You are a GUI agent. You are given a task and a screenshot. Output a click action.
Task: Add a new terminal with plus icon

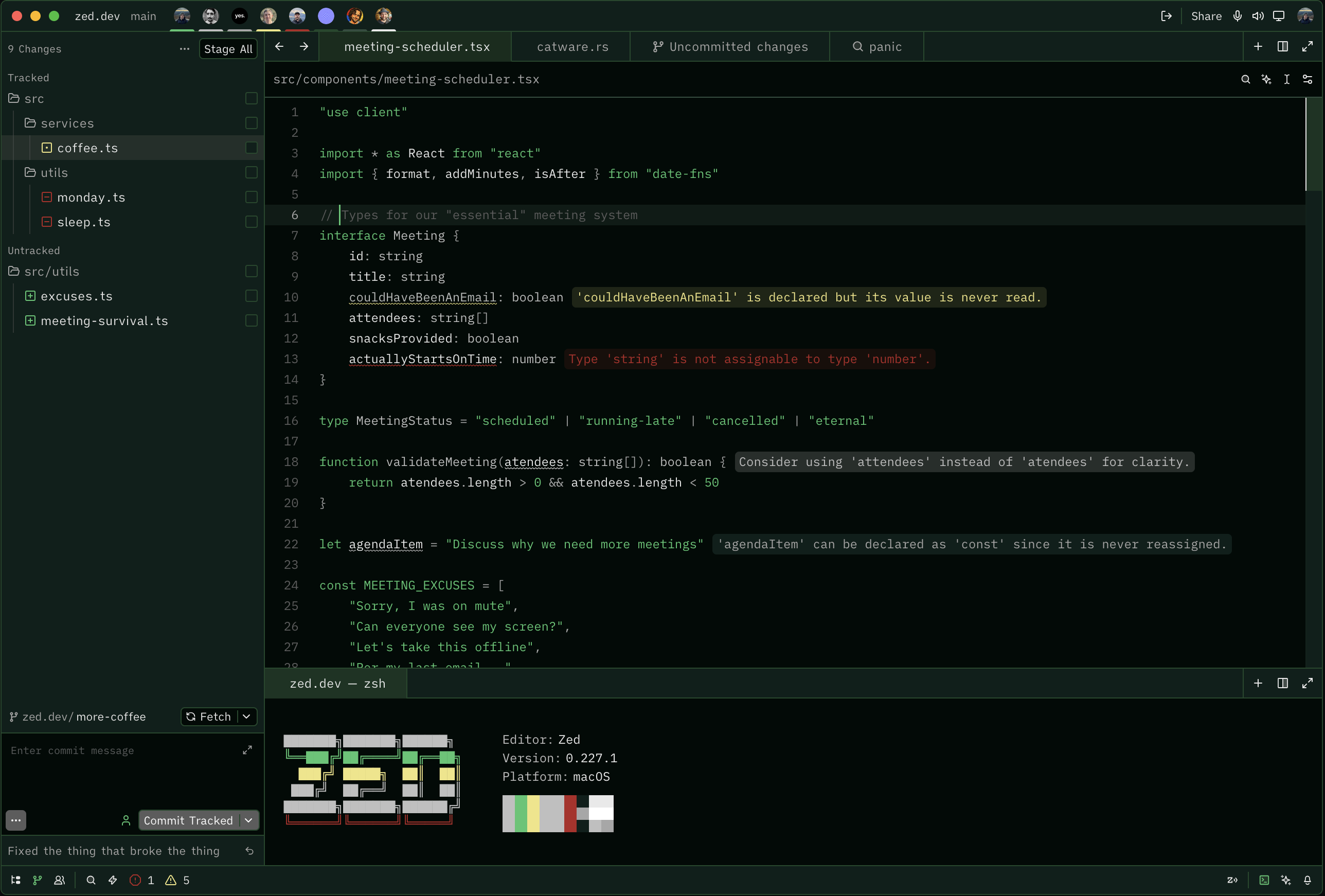(x=1258, y=684)
